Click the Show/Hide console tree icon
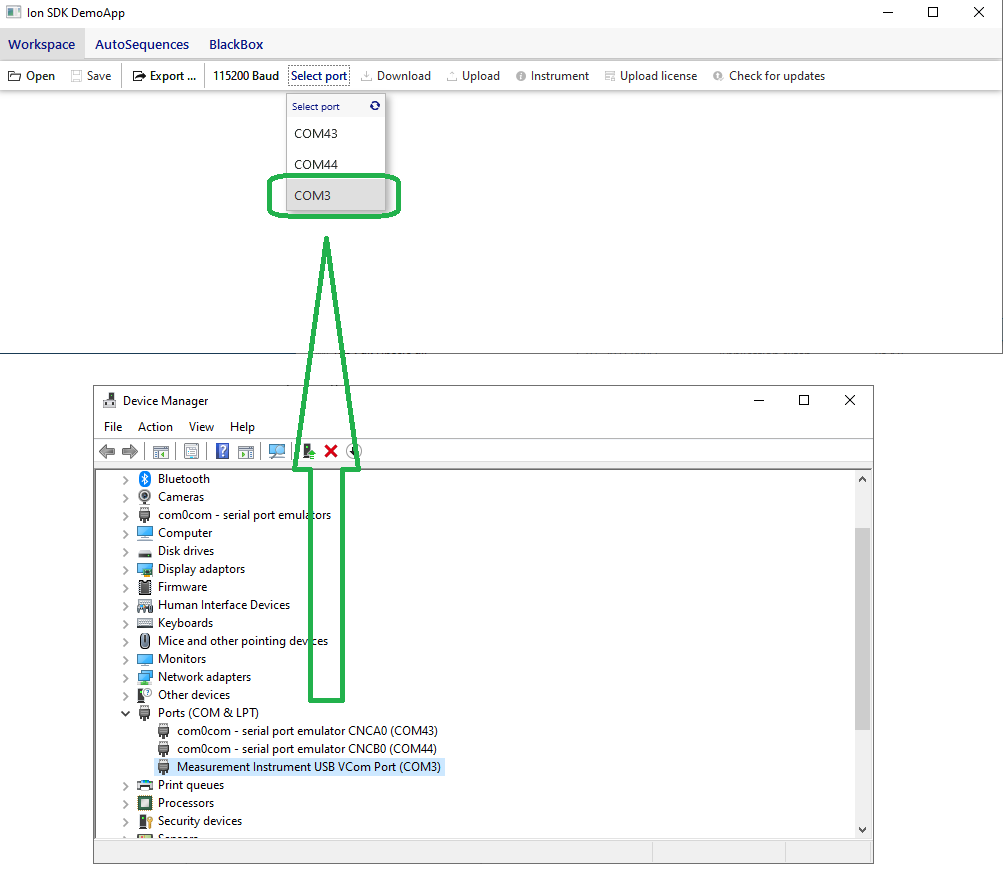Viewport: 1005px width, 871px height. pyautogui.click(x=160, y=452)
